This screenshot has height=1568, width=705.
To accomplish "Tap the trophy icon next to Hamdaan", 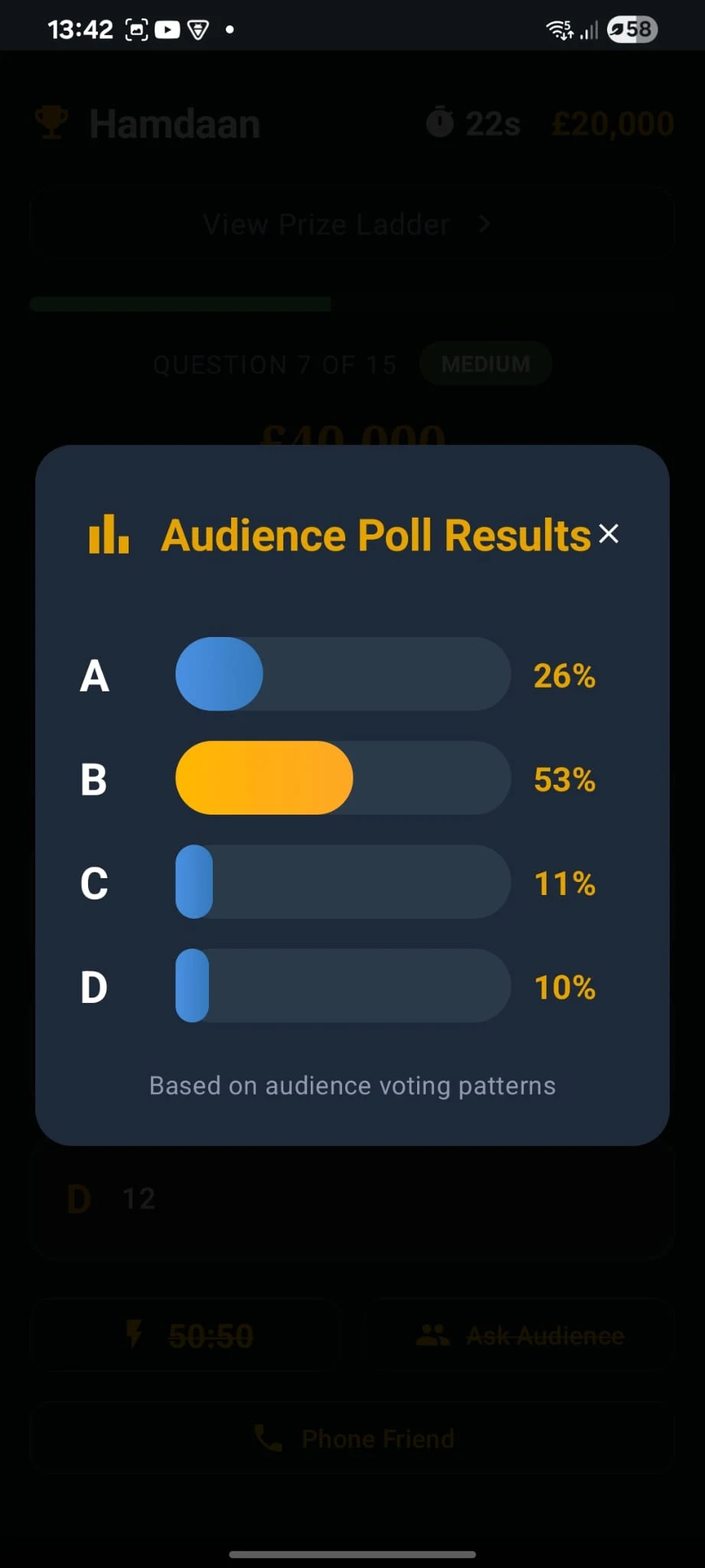I will [x=52, y=122].
